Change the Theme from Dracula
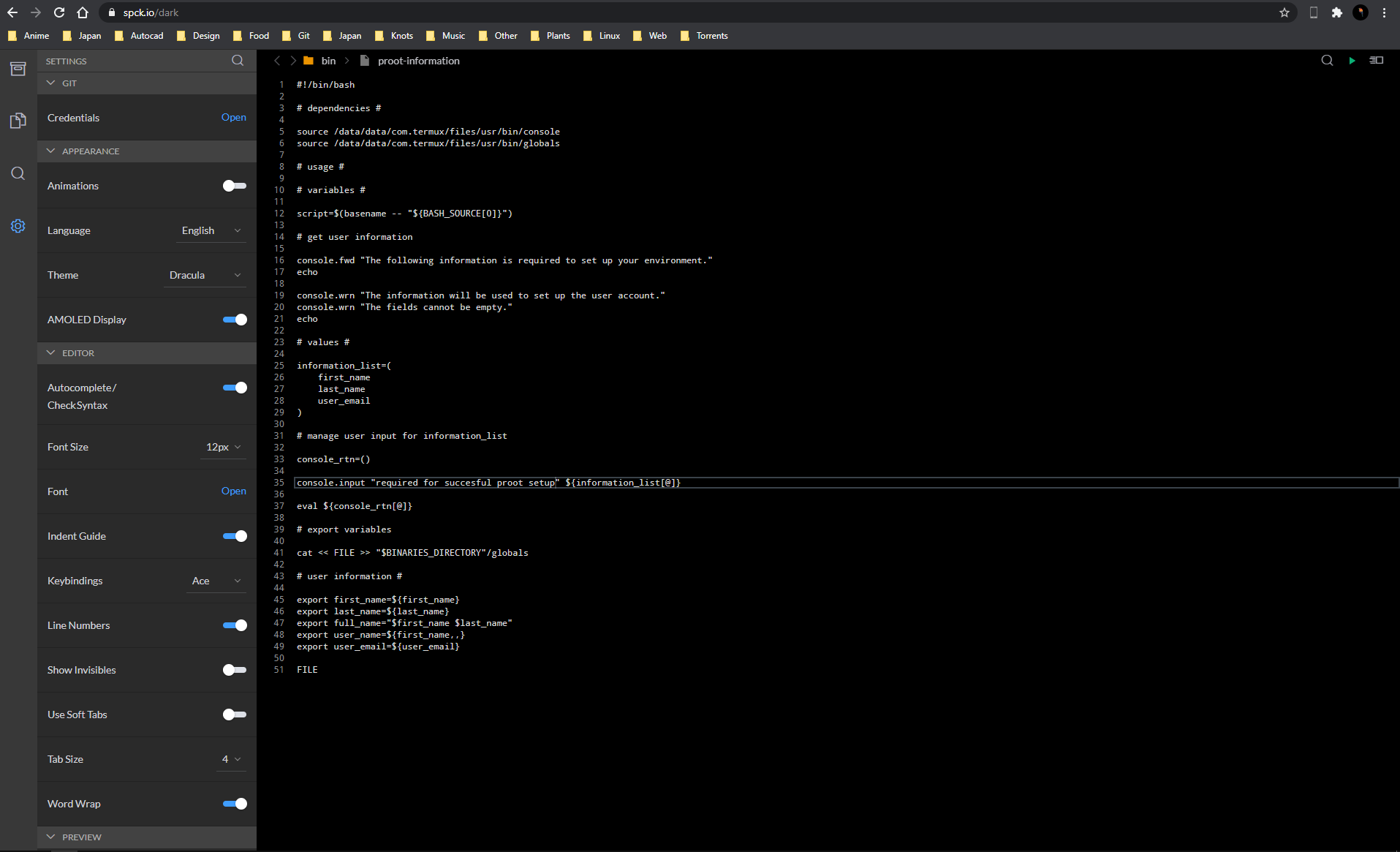 pyautogui.click(x=205, y=274)
